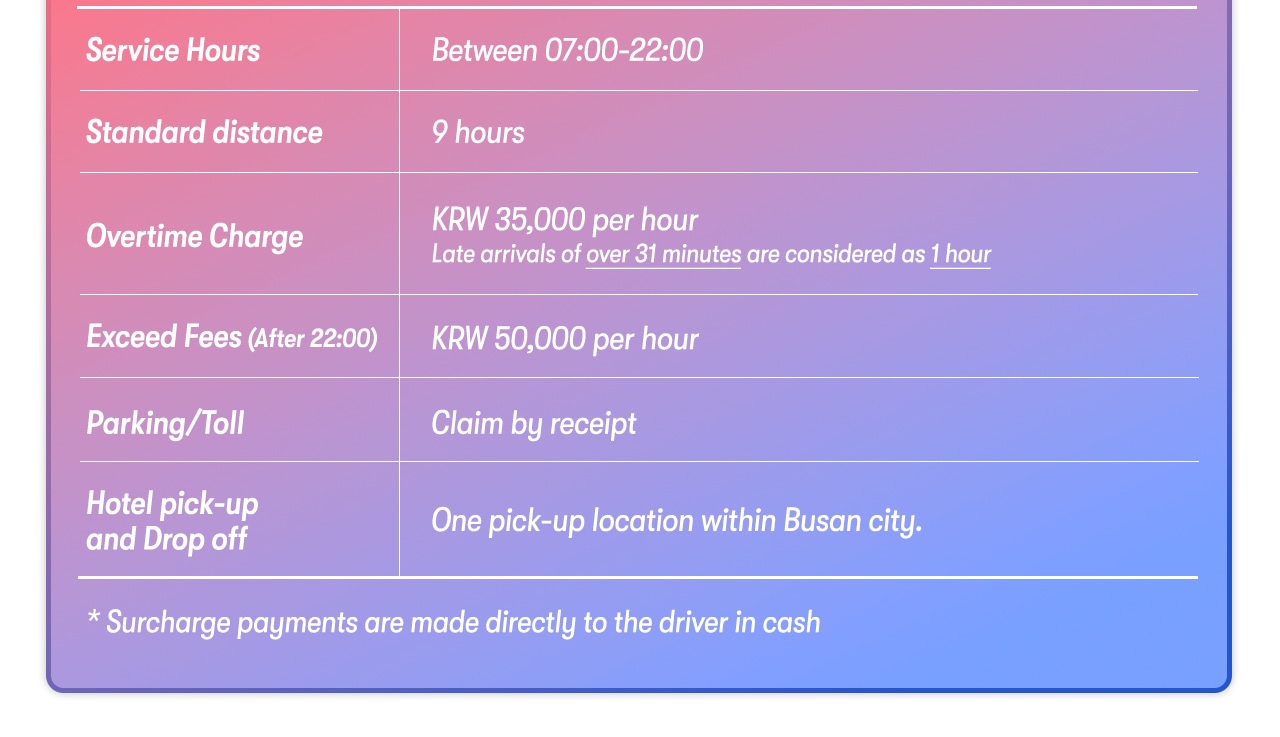Viewport: 1280px width, 737px height.
Task: Click the Late arrivals sentence
Action: click(x=711, y=255)
